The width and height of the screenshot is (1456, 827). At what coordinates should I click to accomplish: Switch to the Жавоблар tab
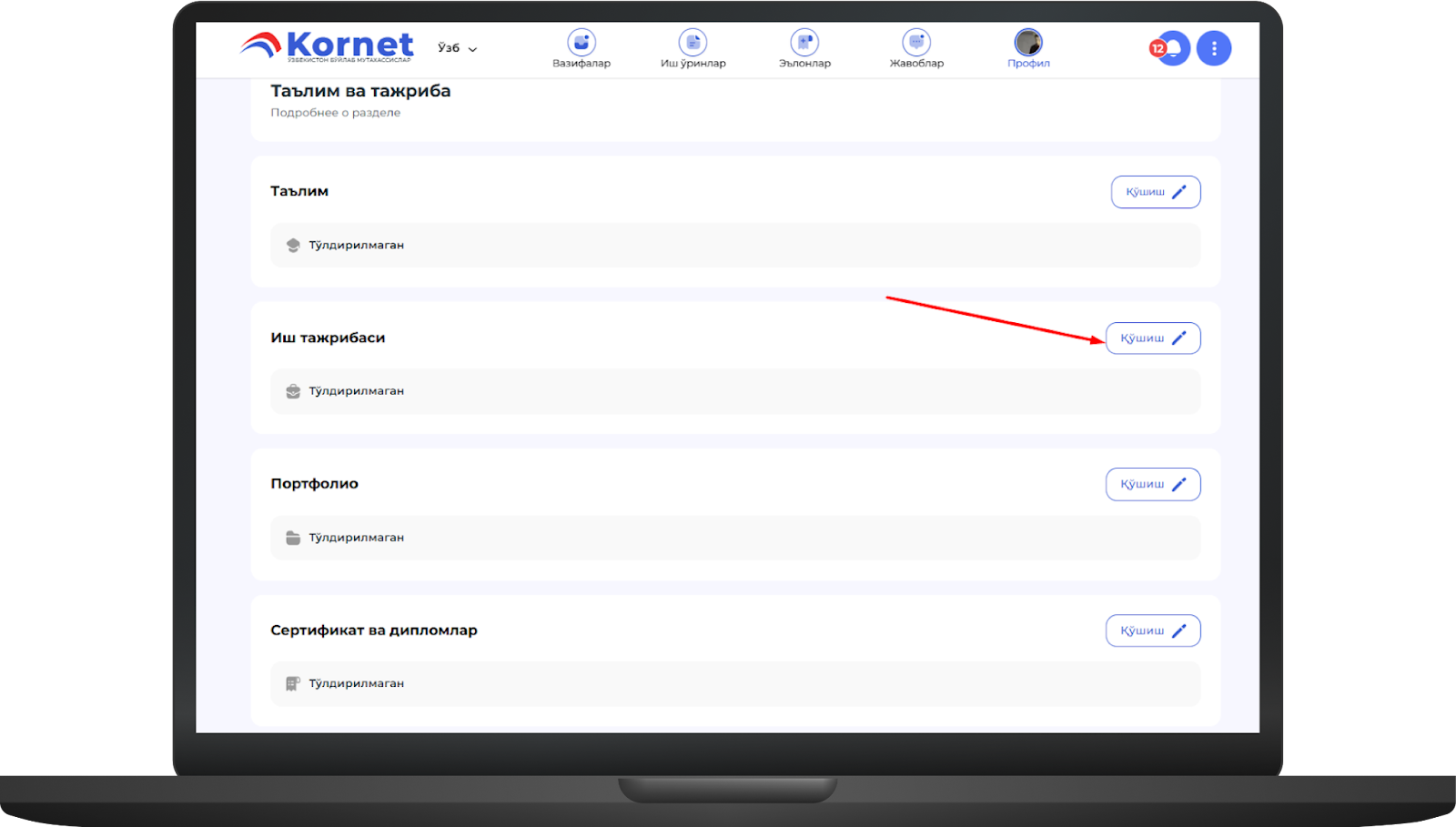(916, 48)
